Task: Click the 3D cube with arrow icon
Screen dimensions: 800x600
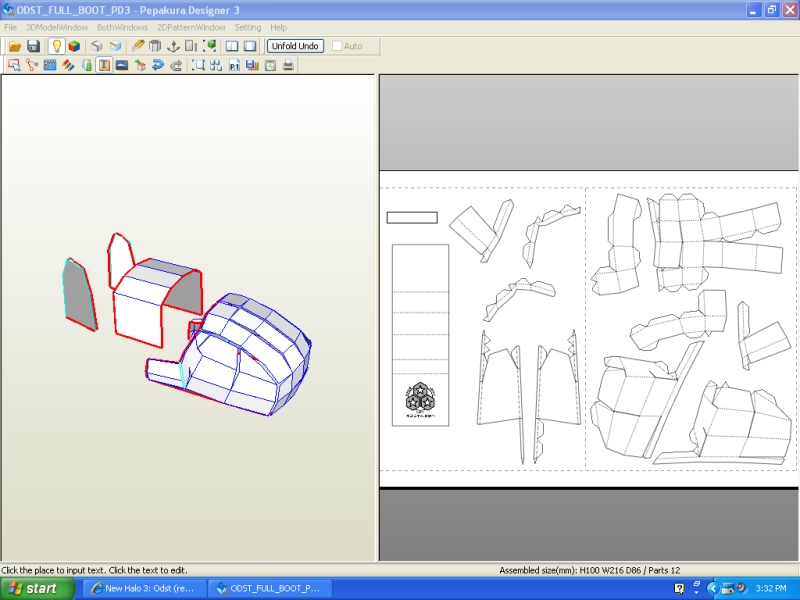Action: pyautogui.click(x=140, y=65)
